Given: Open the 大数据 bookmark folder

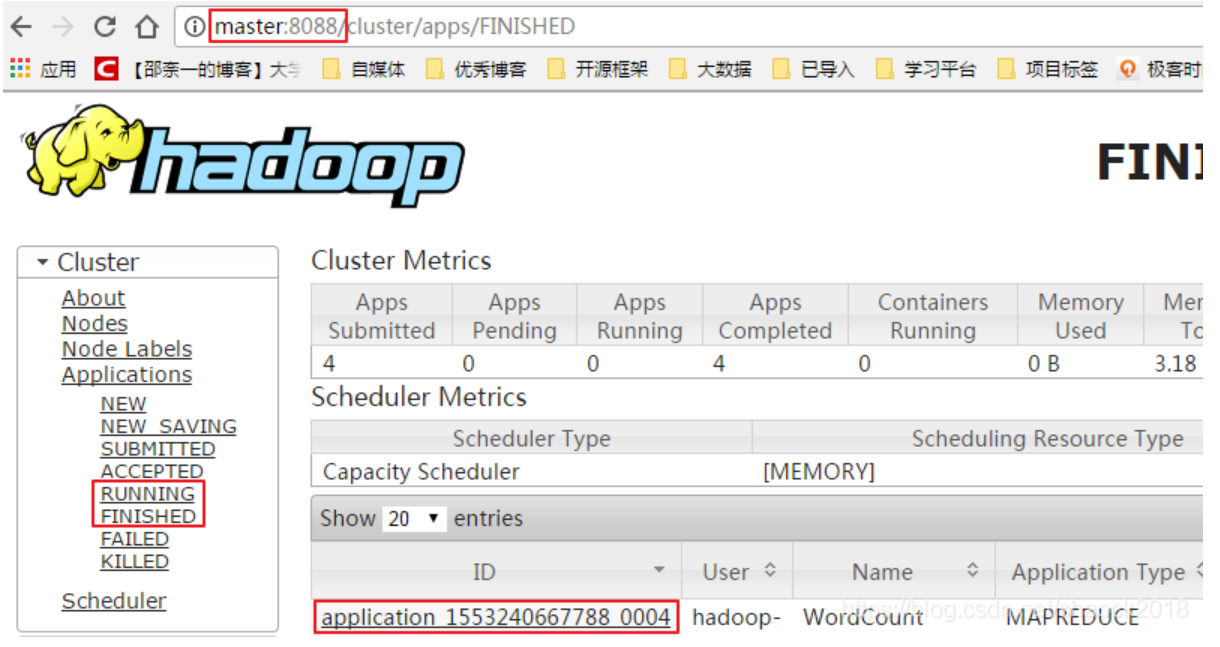Looking at the screenshot, I should (710, 69).
